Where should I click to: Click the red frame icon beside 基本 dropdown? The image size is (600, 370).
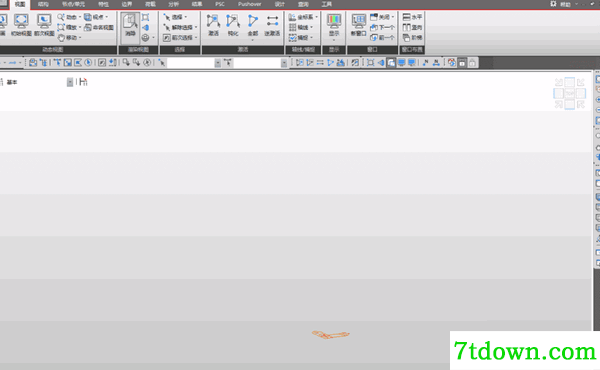[x=83, y=82]
